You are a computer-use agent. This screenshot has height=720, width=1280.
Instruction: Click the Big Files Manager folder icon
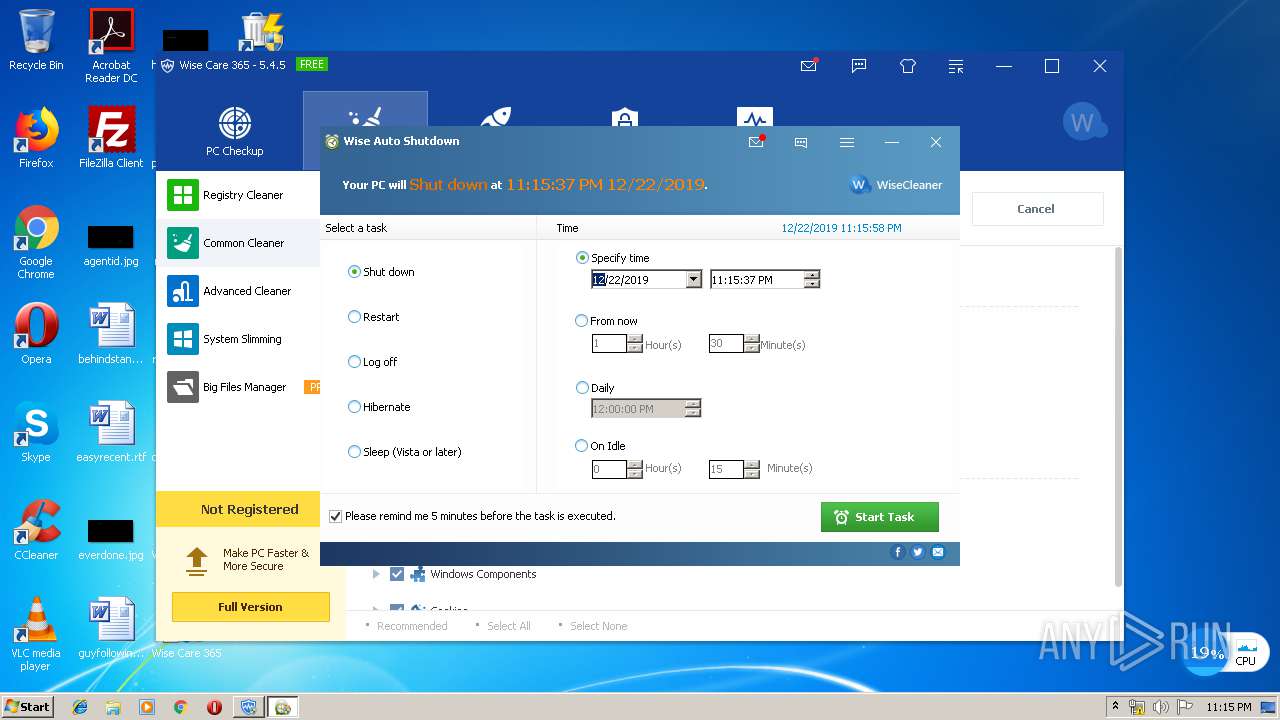182,387
